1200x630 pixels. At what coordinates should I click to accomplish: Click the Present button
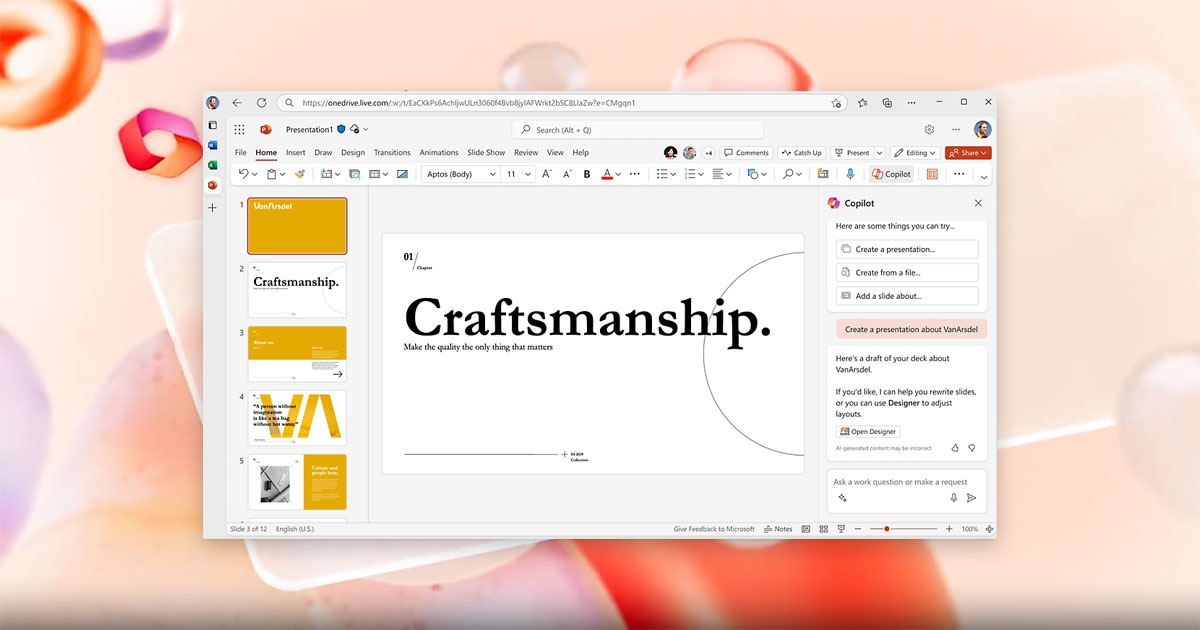(852, 153)
